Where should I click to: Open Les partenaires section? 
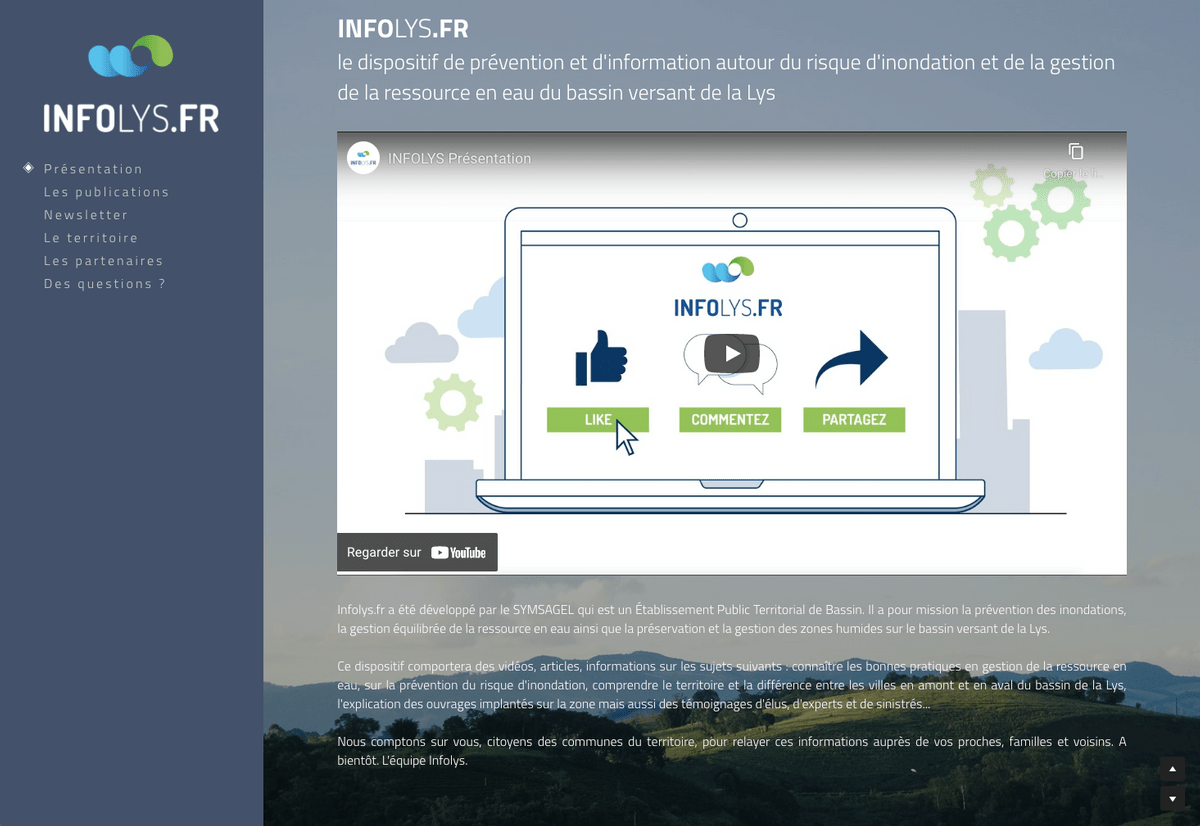[x=103, y=261]
